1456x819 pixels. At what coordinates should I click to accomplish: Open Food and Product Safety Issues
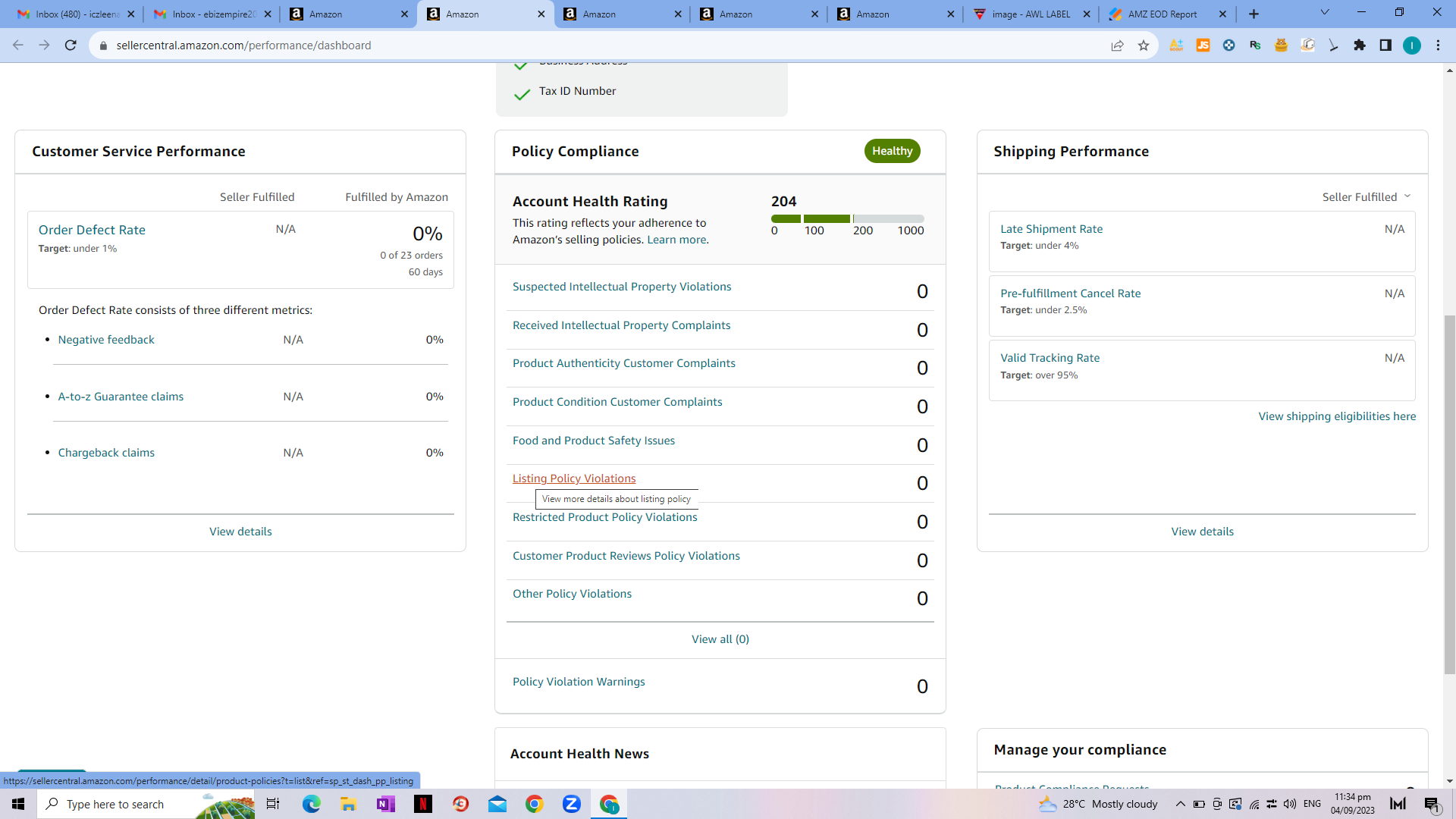point(594,441)
